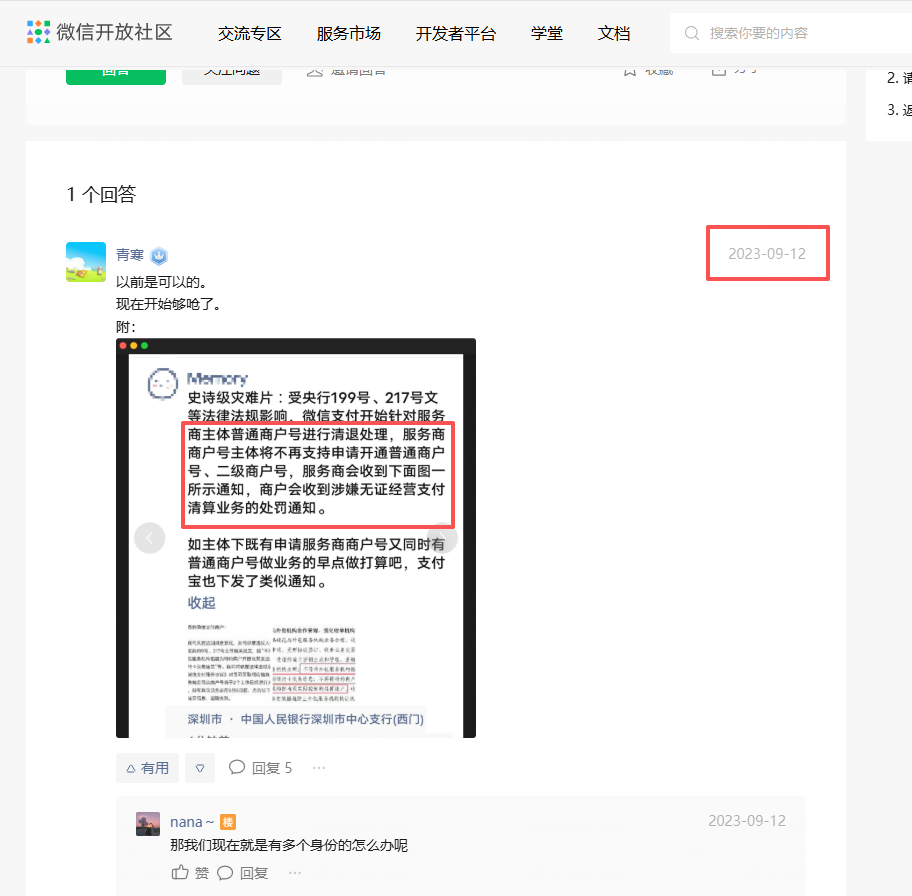Downvote the answer with the down triangle

pyautogui.click(x=200, y=768)
